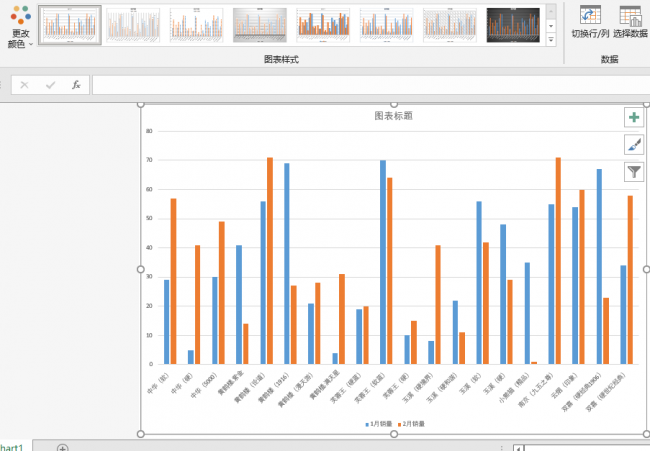Click inside the formula bar input field
Image resolution: width=650 pixels, height=451 pixels.
click(371, 85)
